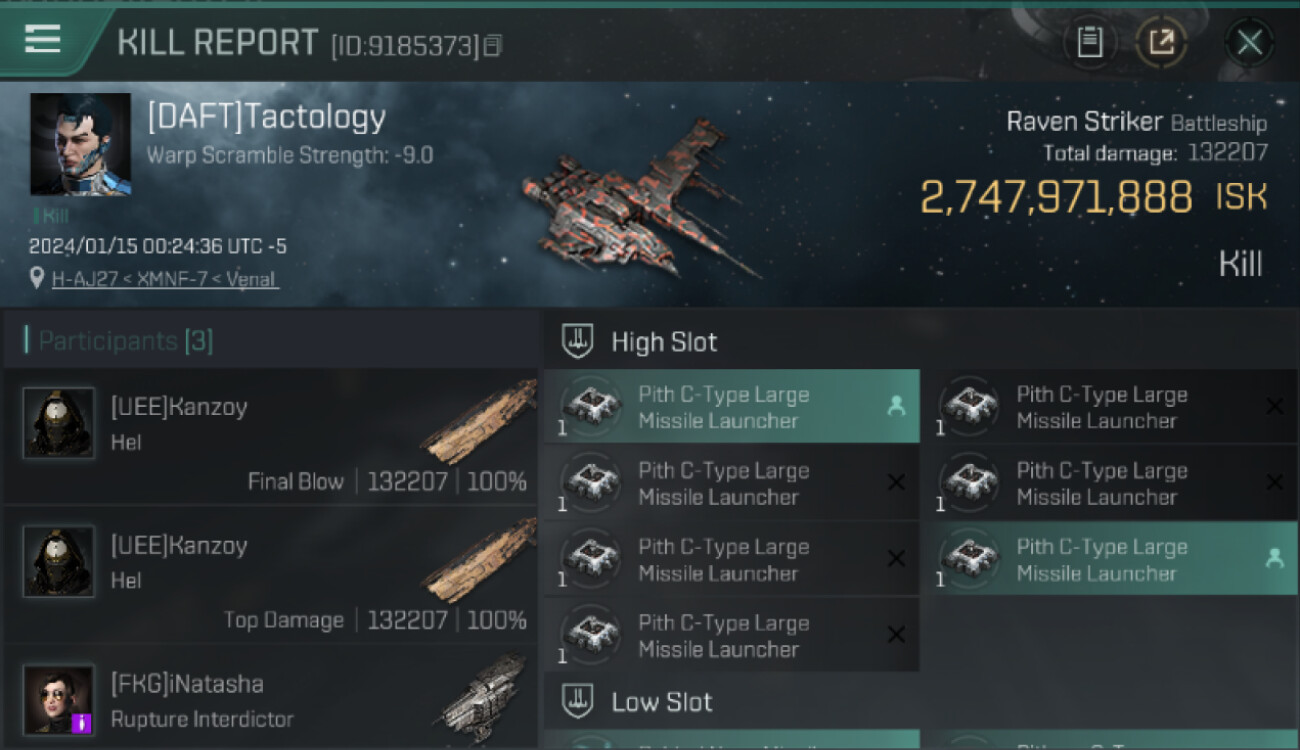View iNatasha's pilot portrait
1300x750 pixels.
[59, 699]
